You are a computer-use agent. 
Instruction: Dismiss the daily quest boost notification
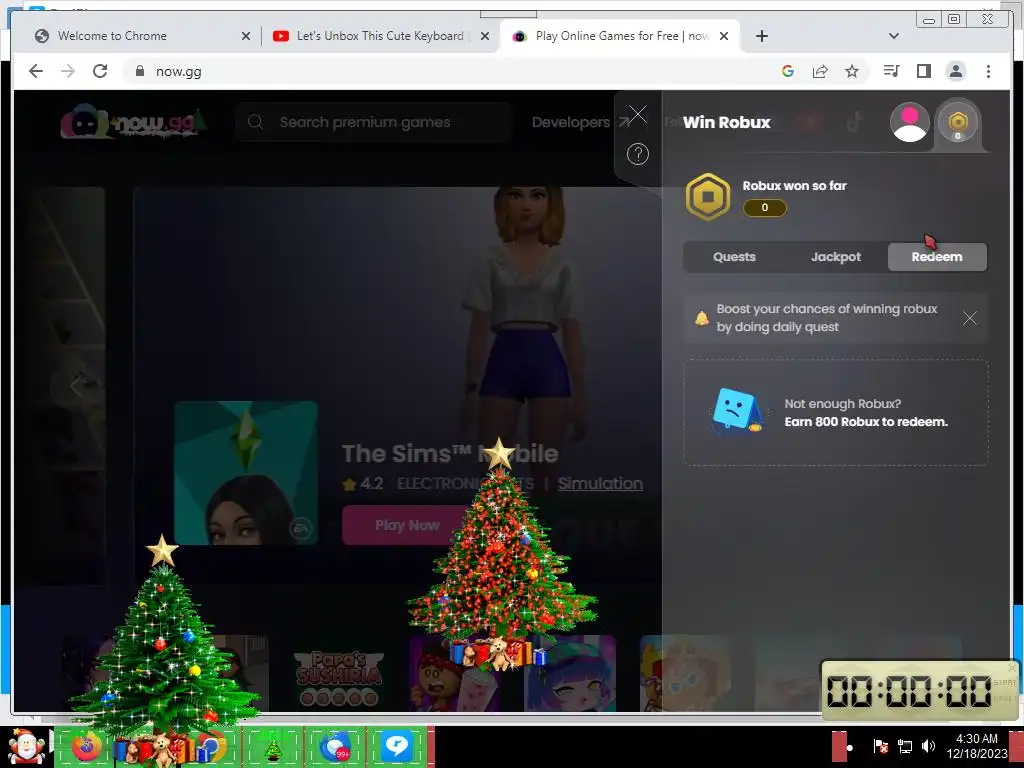click(x=970, y=318)
